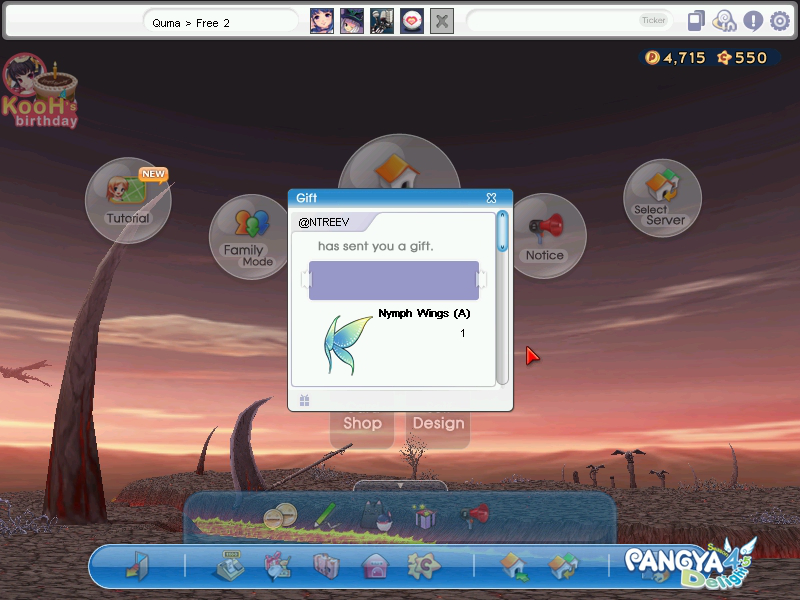Open Family Mode bubble
Screen dimensions: 800x600
[x=246, y=236]
